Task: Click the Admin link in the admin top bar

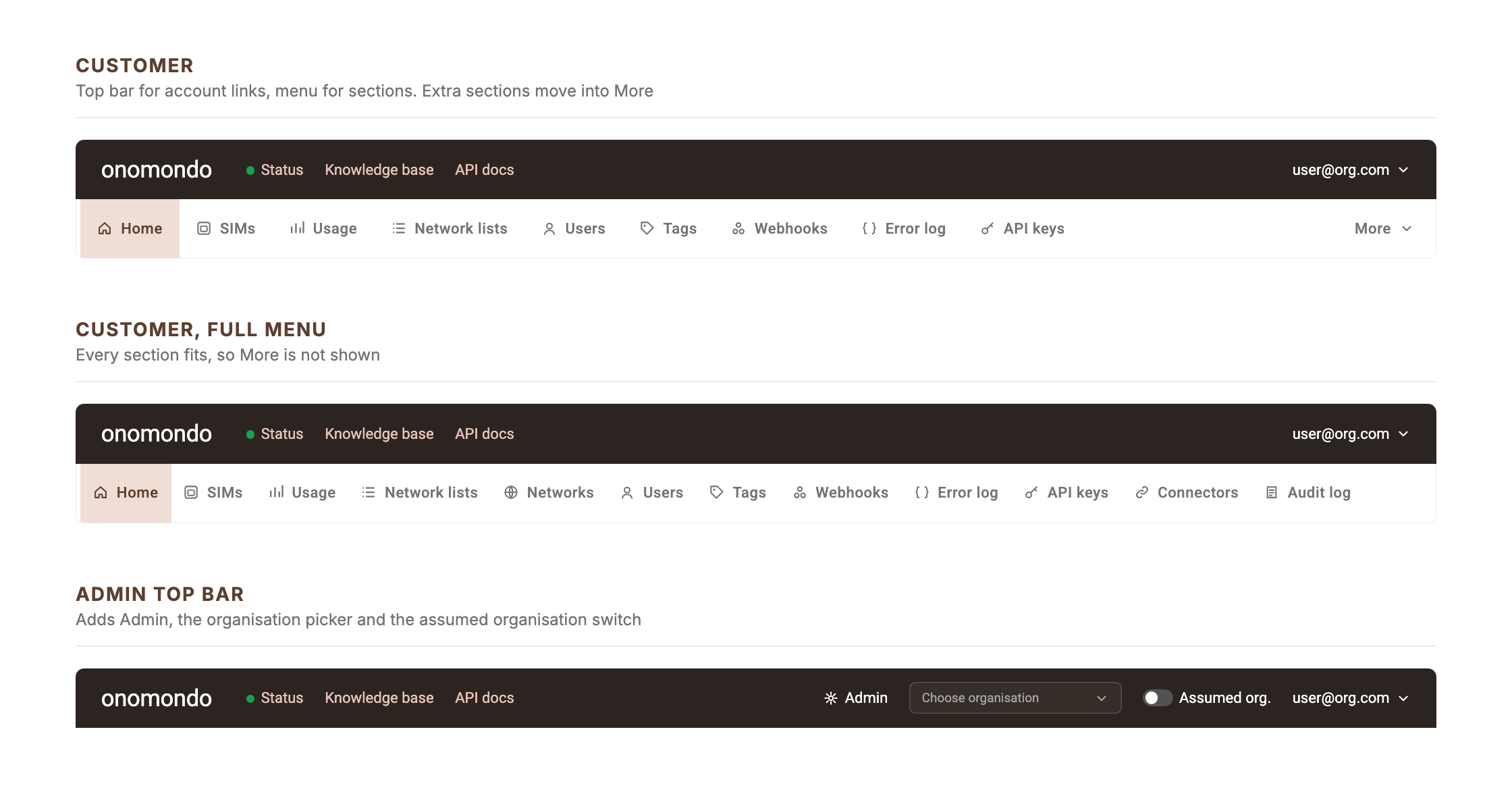Action: click(x=856, y=698)
